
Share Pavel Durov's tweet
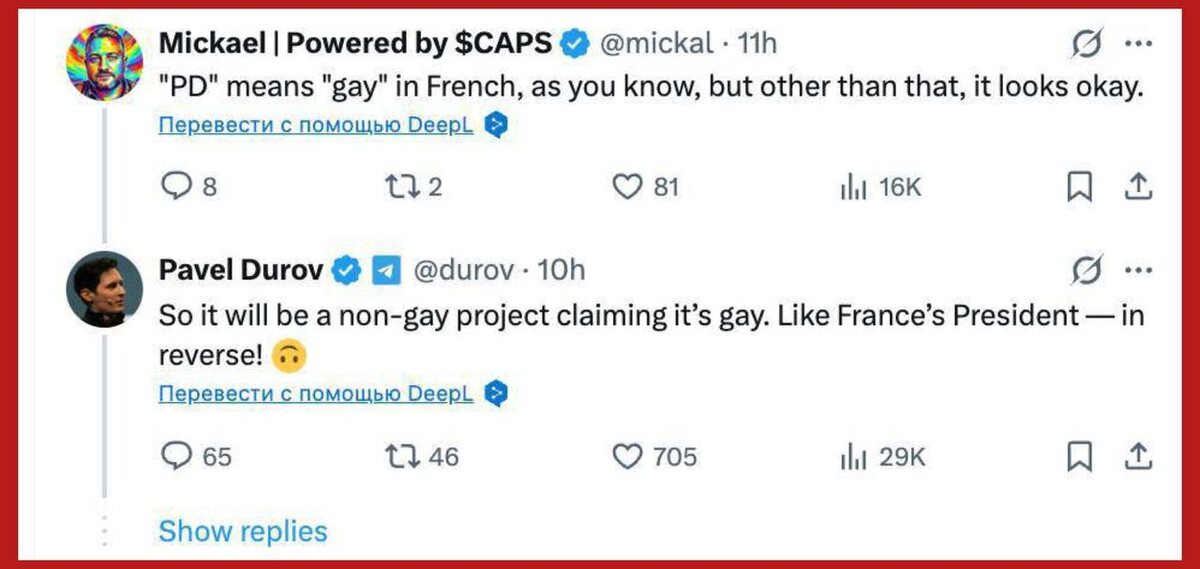[x=1138, y=455]
